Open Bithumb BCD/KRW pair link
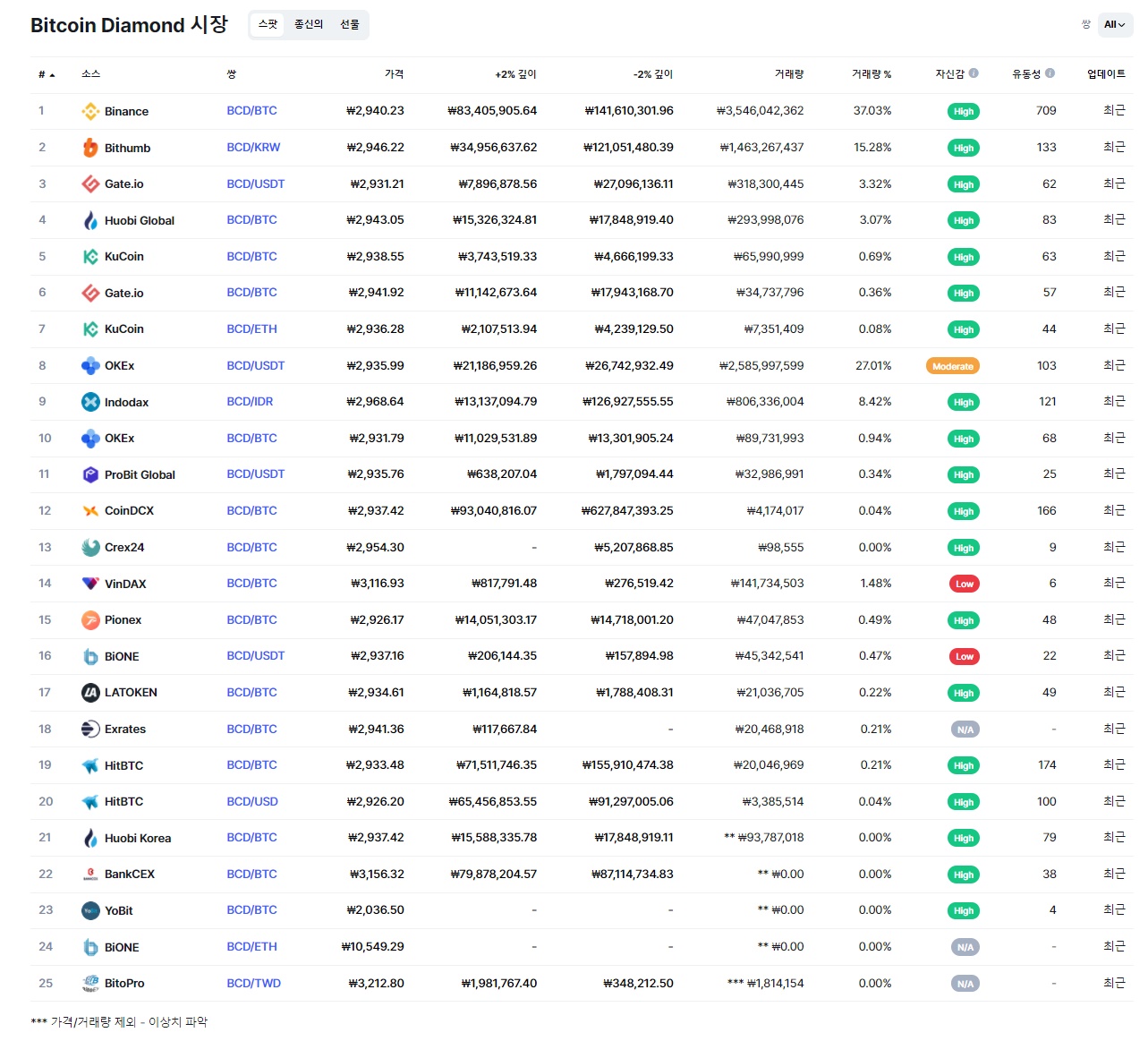Viewport: 1148px width, 1041px height. point(253,148)
